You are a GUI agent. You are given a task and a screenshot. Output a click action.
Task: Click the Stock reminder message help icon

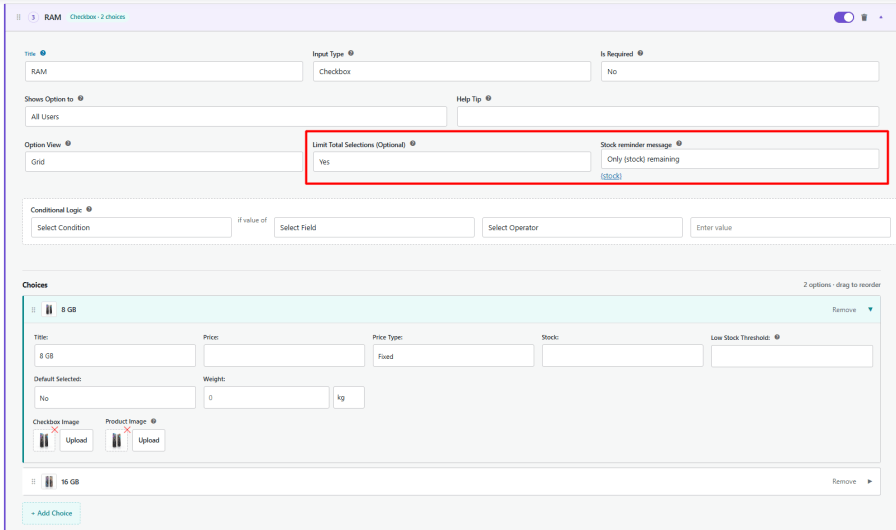pyautogui.click(x=679, y=143)
